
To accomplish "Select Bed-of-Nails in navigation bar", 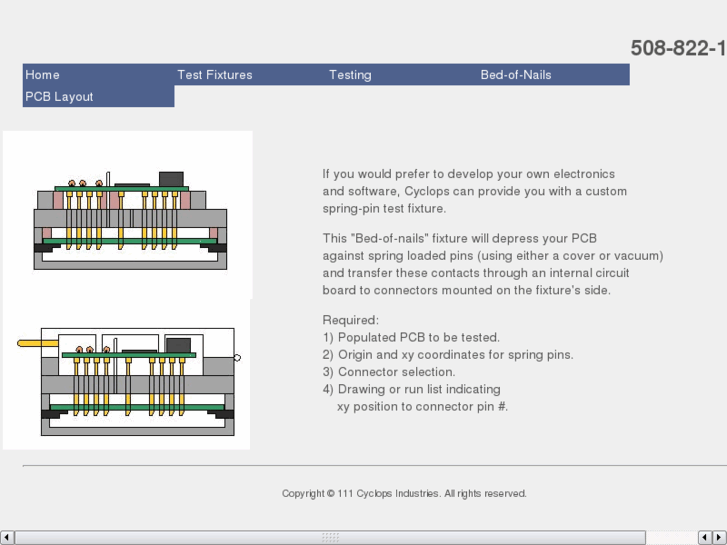I will 554,75.
